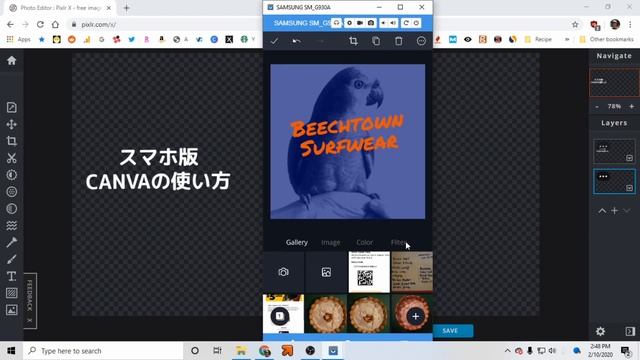Viewport: 640px width, 360px height.
Task: Start device video recording icon
Action: tap(360, 23)
